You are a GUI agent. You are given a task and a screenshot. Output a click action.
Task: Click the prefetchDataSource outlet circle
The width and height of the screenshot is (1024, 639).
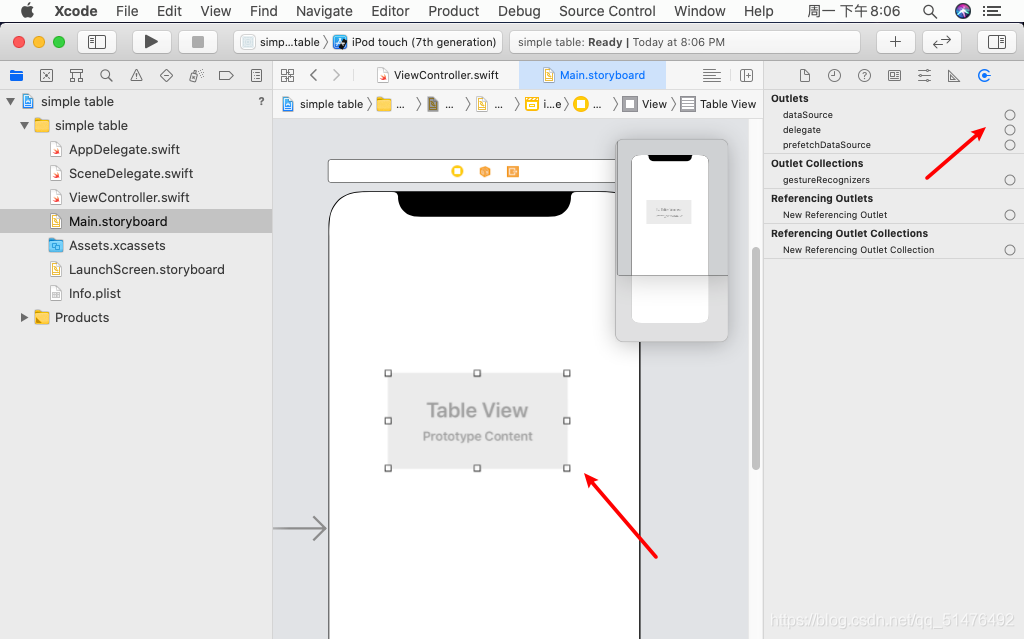click(x=1010, y=145)
